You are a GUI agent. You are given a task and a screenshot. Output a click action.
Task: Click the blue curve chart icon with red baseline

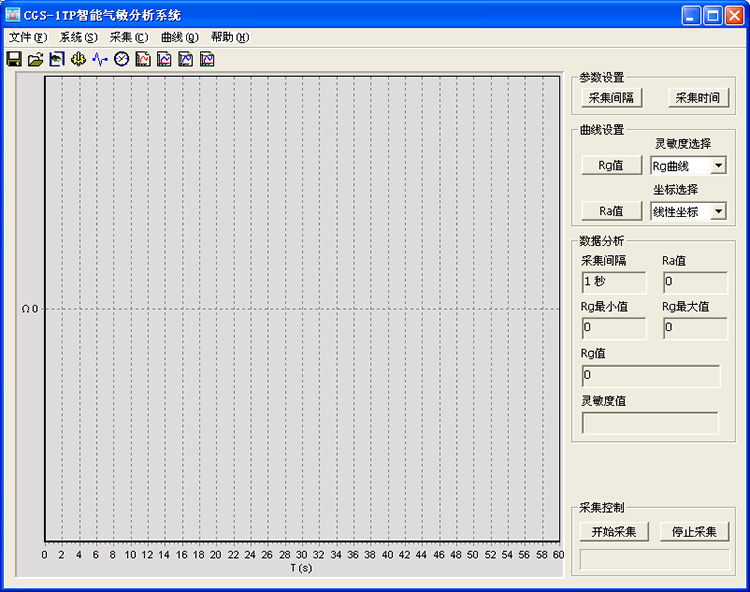[164, 59]
